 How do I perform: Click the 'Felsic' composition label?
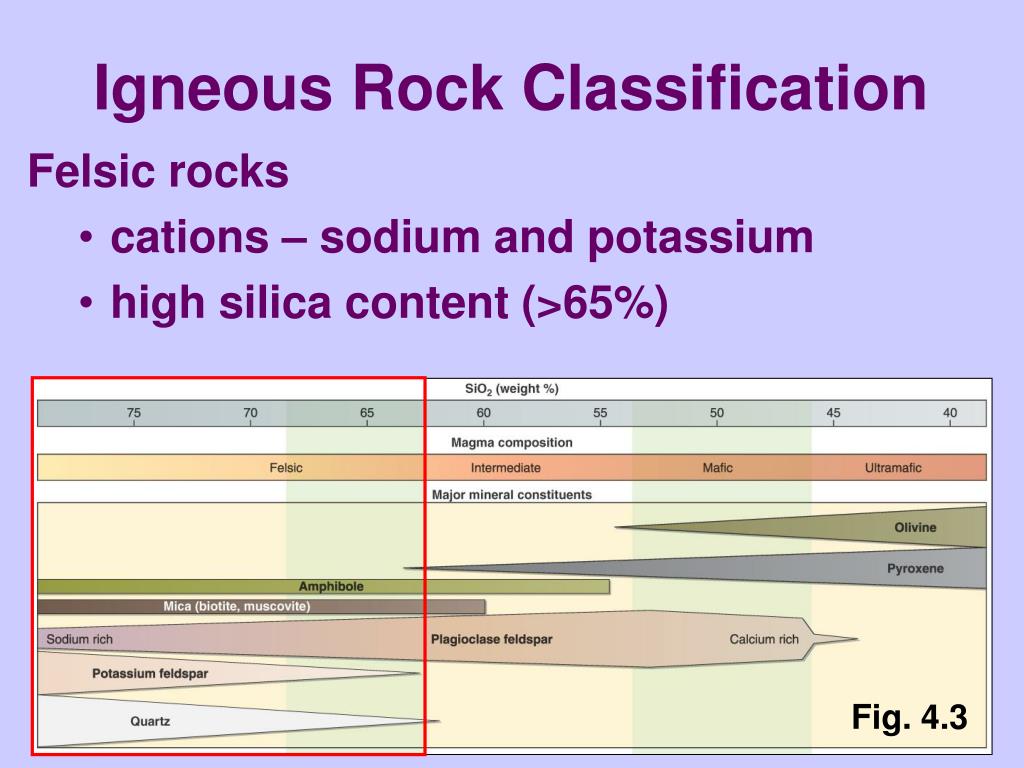tap(286, 468)
